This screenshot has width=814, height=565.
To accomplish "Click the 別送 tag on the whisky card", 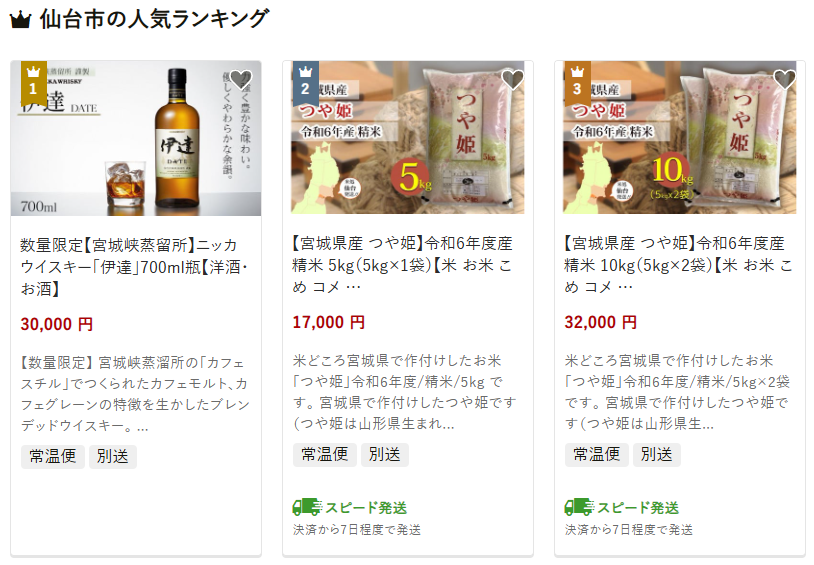I will tap(113, 456).
